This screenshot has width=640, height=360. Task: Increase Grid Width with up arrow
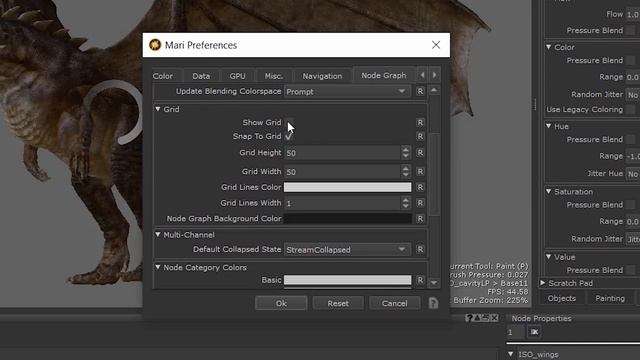pos(405,168)
